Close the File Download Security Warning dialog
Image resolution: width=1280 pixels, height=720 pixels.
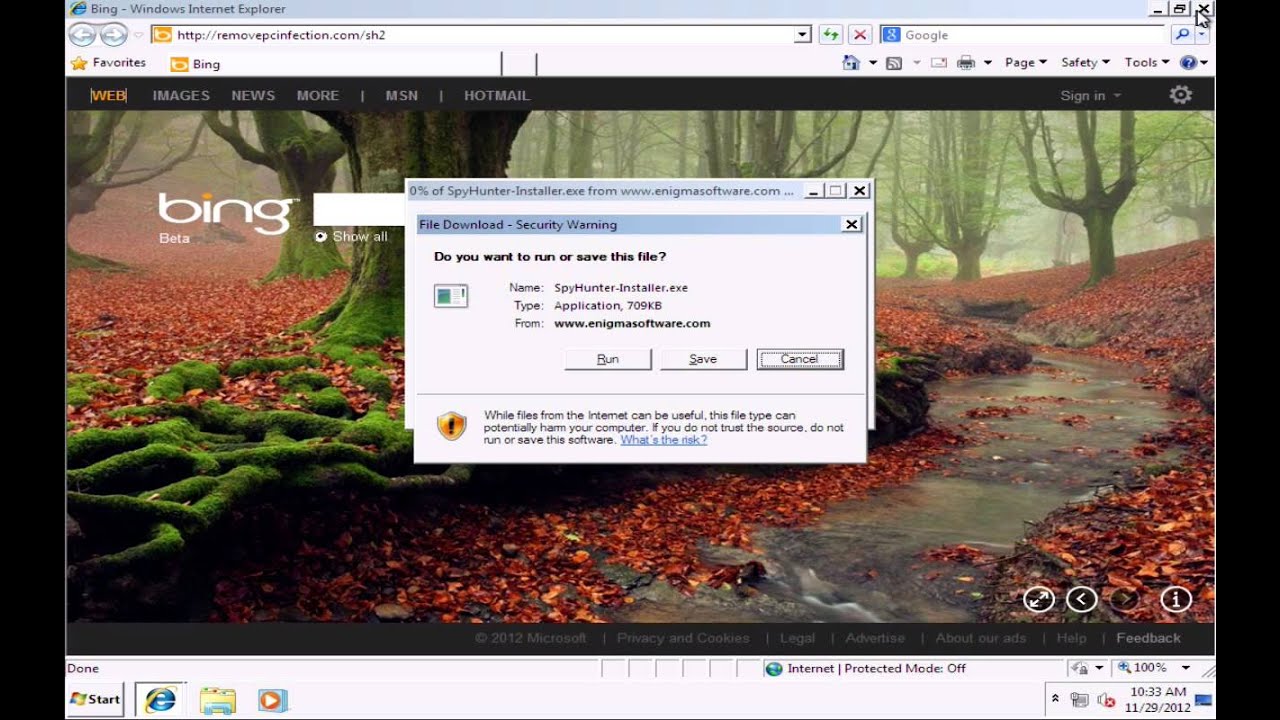click(x=852, y=225)
